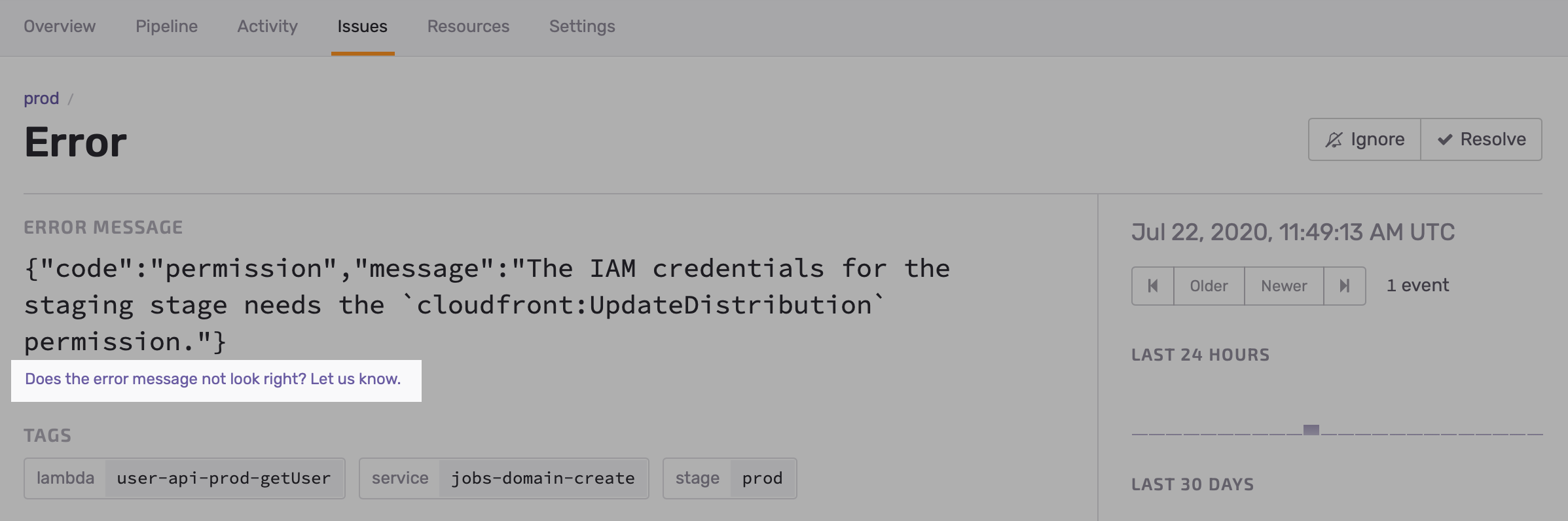This screenshot has height=521, width=1568.
Task: Select the Issues tab
Action: point(362,26)
